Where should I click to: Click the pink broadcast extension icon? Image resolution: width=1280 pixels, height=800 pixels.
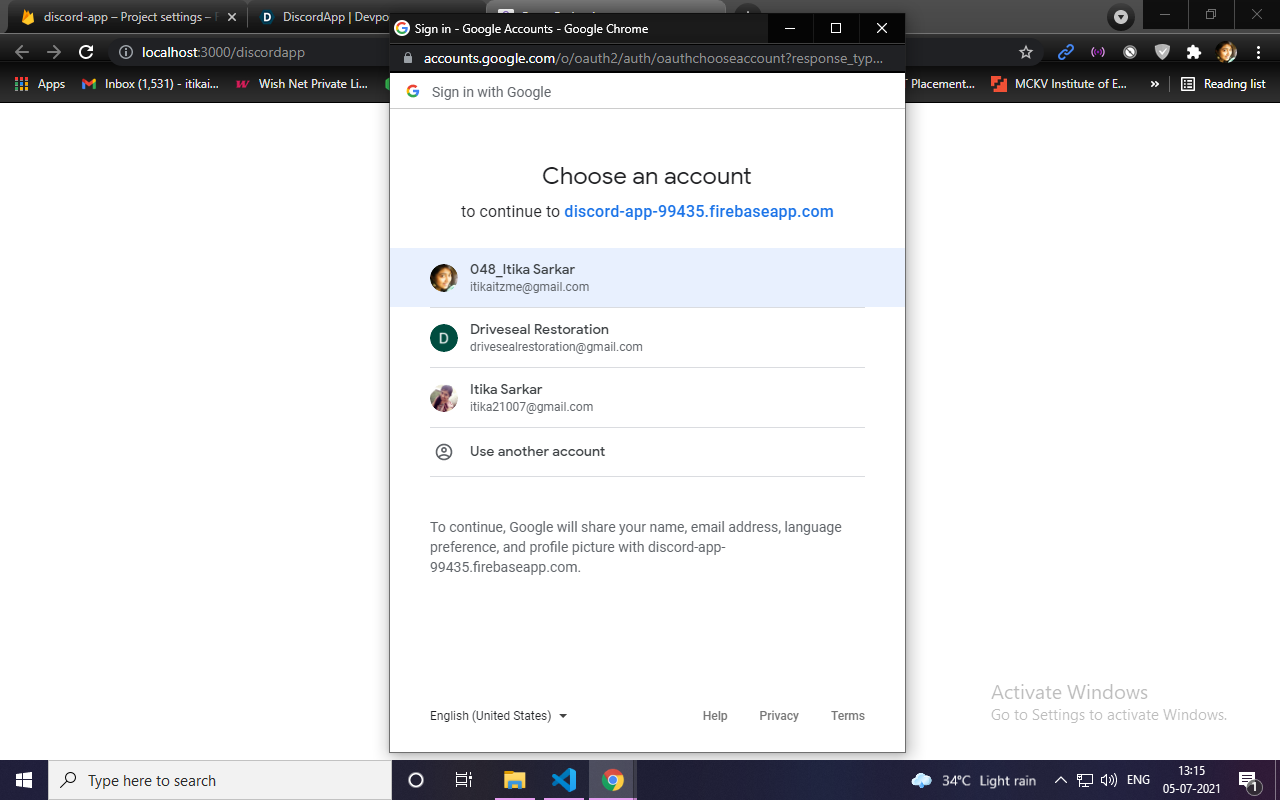1098,52
